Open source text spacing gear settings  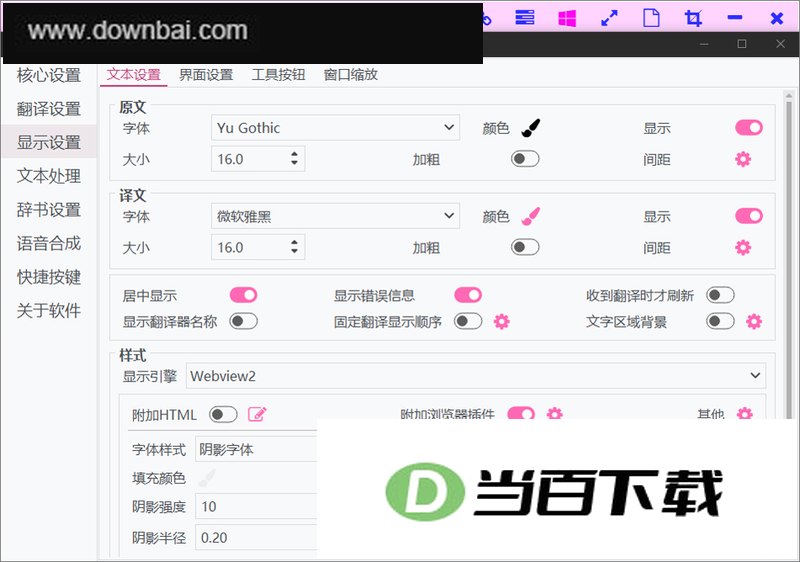(x=743, y=159)
